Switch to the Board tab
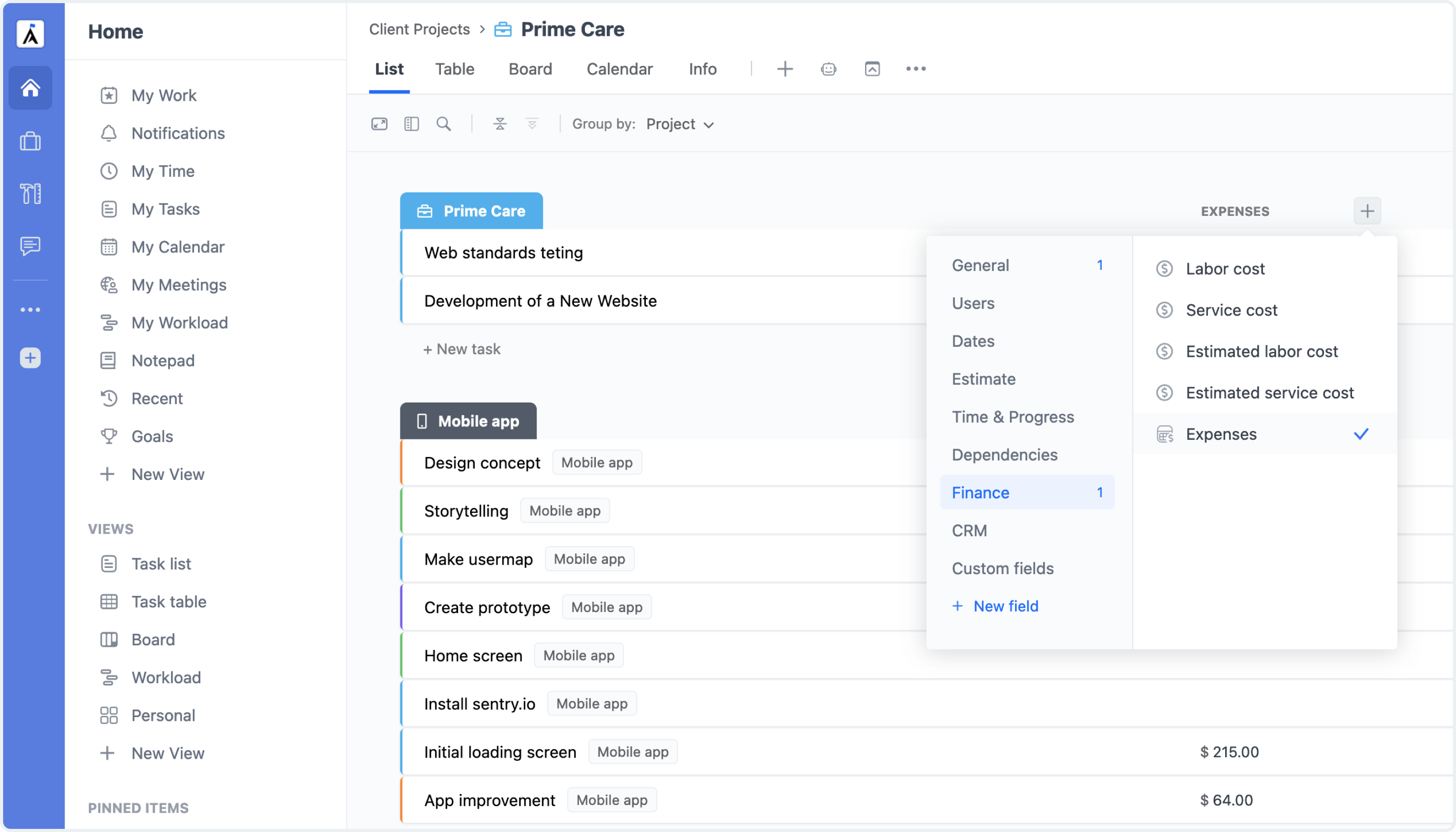Viewport: 1456px width, 832px height. [x=530, y=69]
